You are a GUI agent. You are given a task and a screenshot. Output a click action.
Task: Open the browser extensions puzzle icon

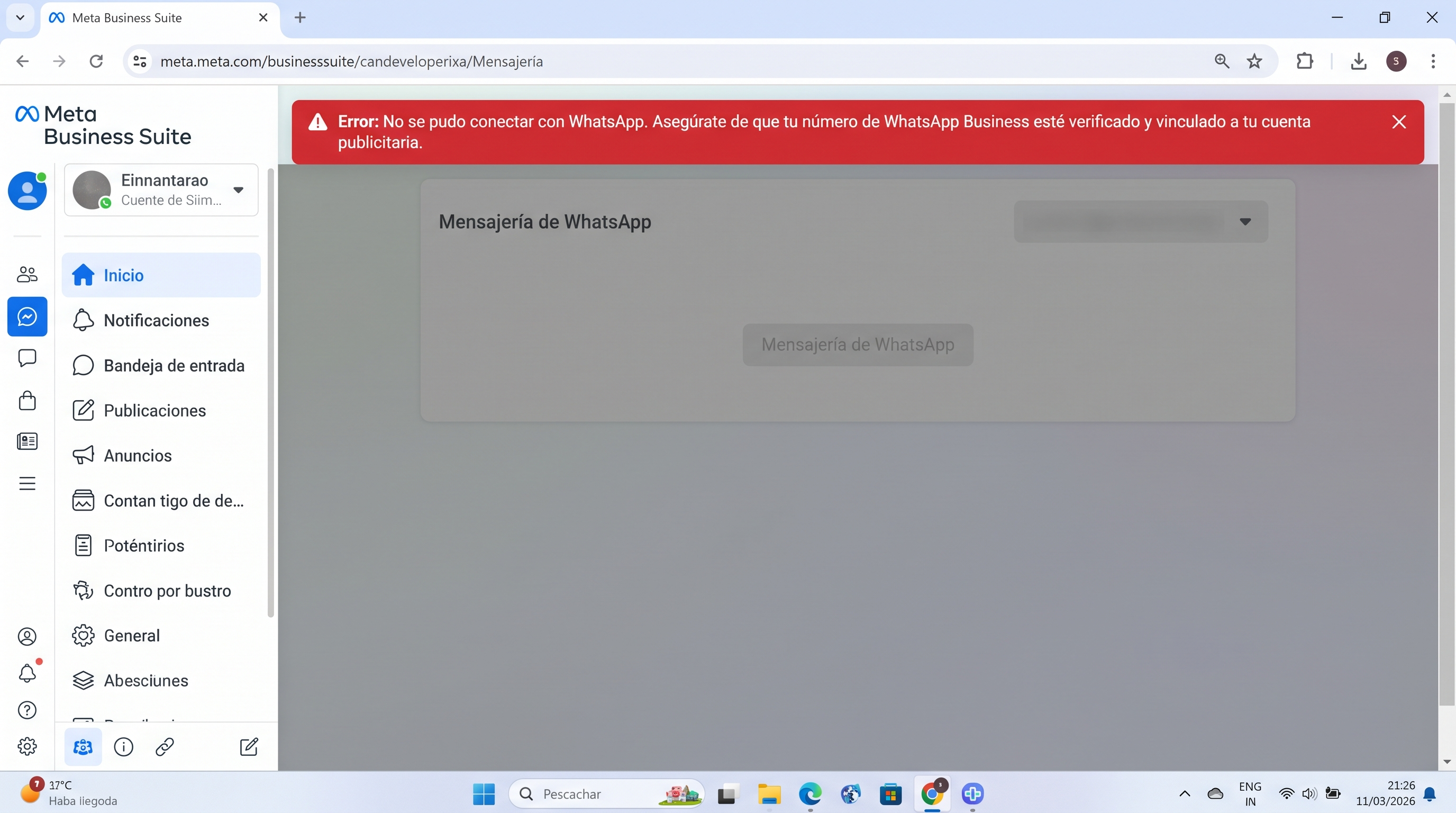(1305, 61)
